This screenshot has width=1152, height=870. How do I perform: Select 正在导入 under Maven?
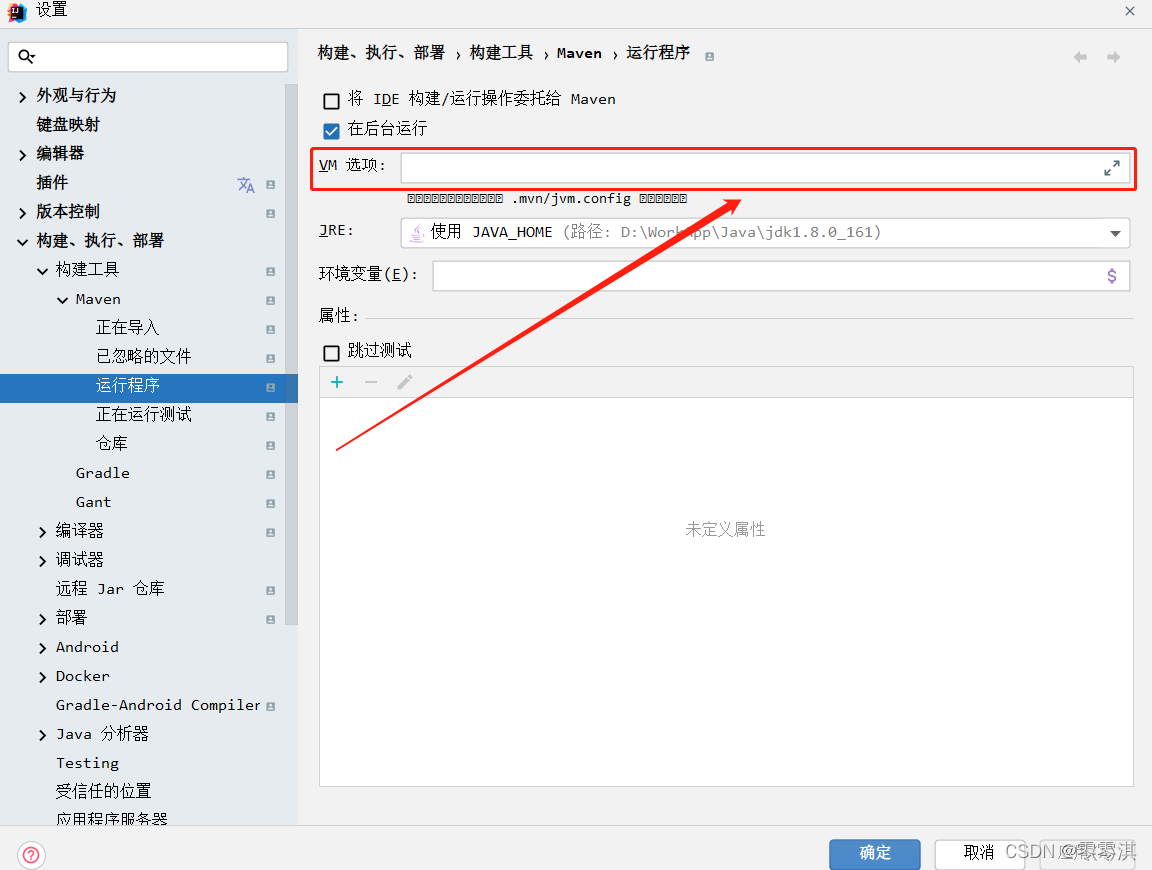click(127, 328)
